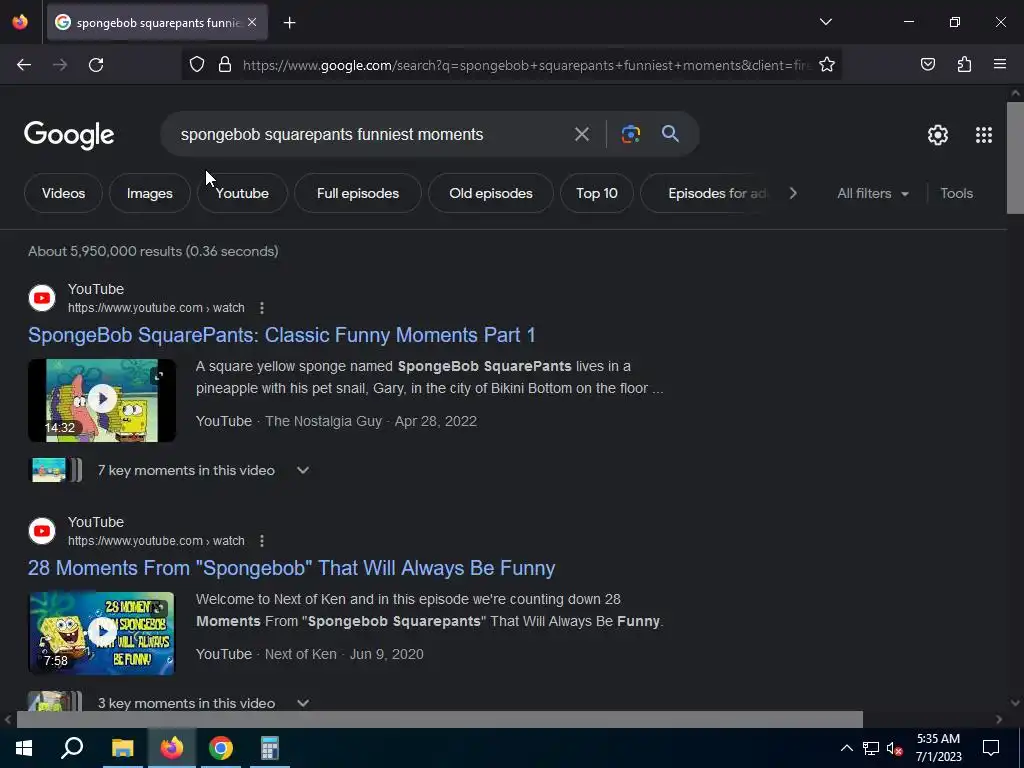
Task: Open the Windows notification center icon
Action: [991, 748]
